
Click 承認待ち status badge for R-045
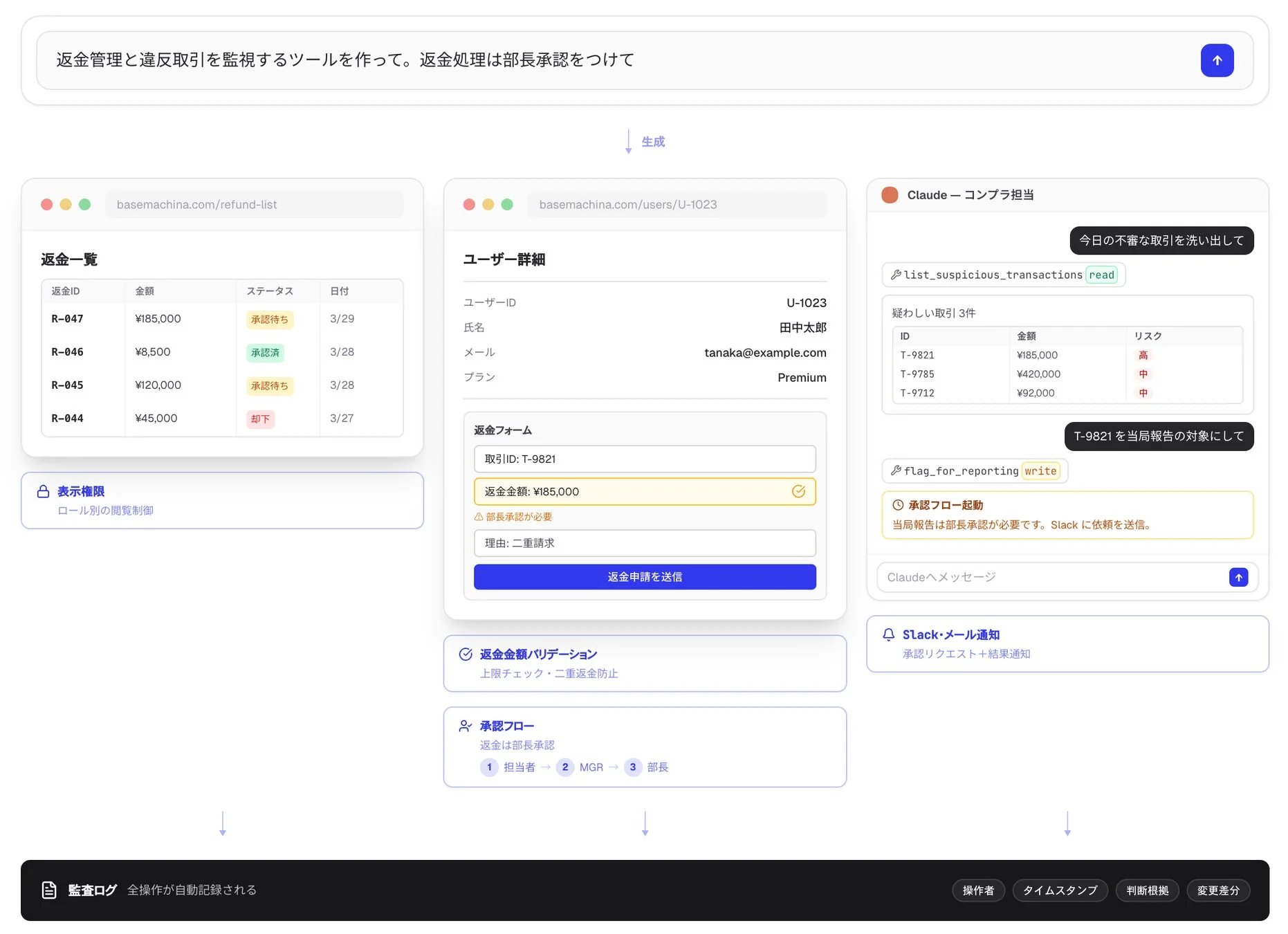tap(270, 385)
